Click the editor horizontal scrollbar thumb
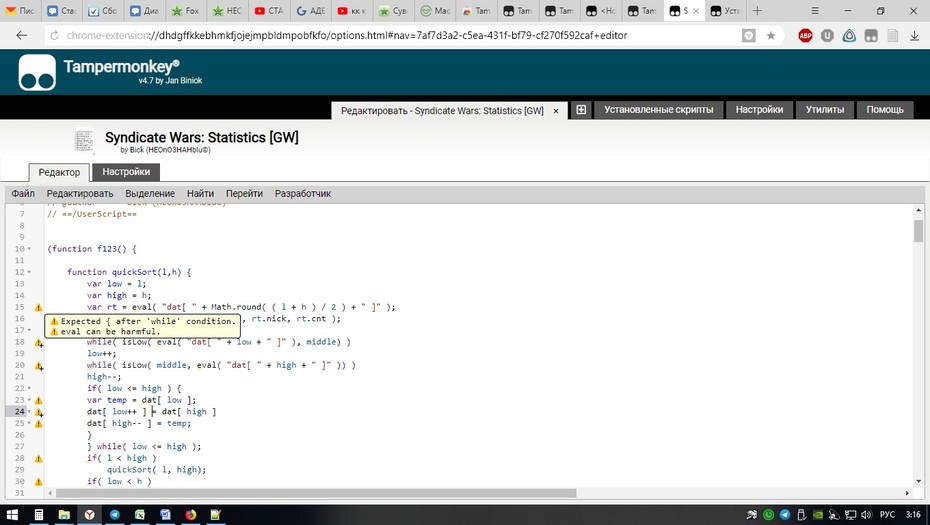Viewport: 930px width, 525px height. (x=316, y=493)
